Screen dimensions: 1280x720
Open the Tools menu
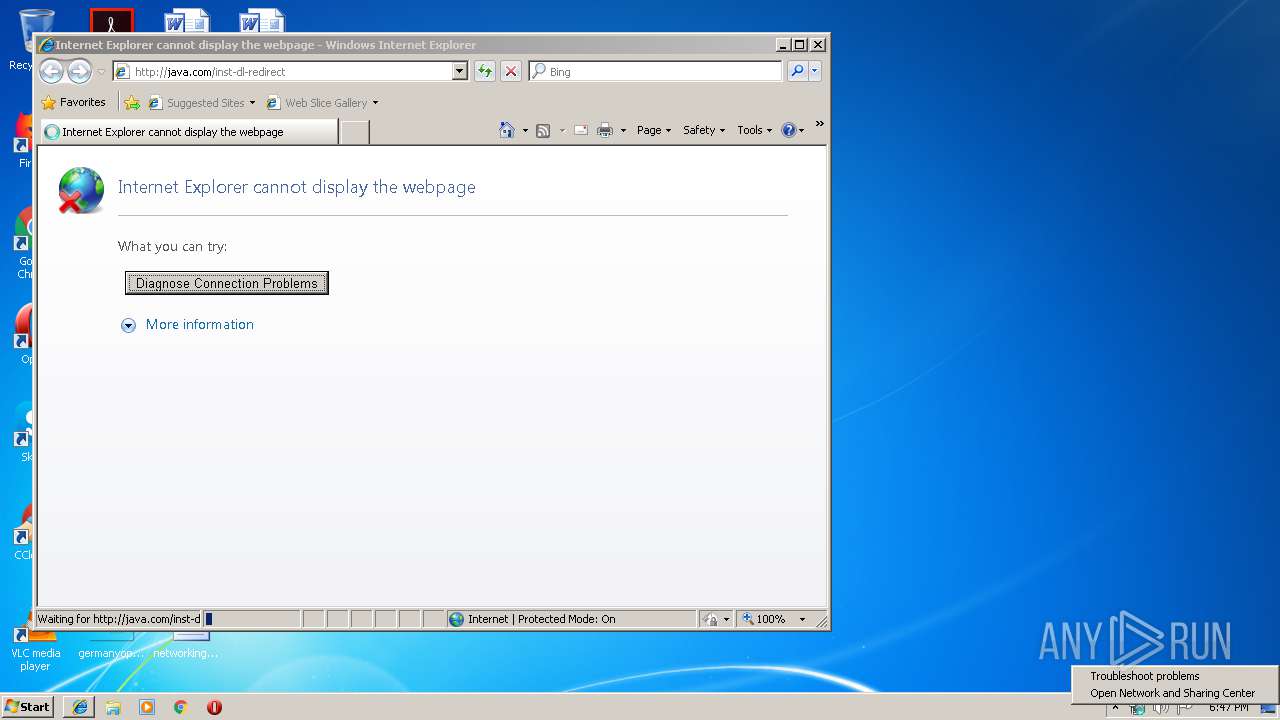(755, 130)
